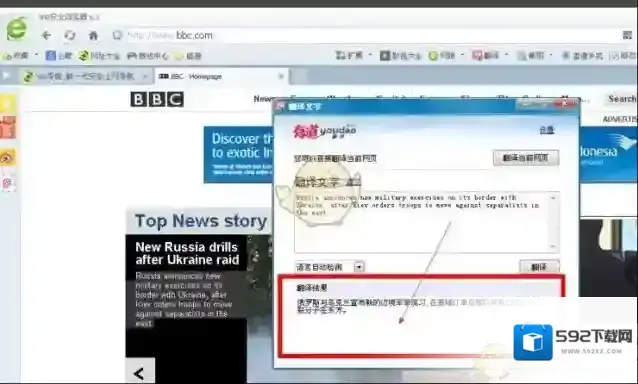Open the dropdown arrow next to 收藏
Image resolution: width=638 pixels, height=384 pixels.
(x=36, y=55)
